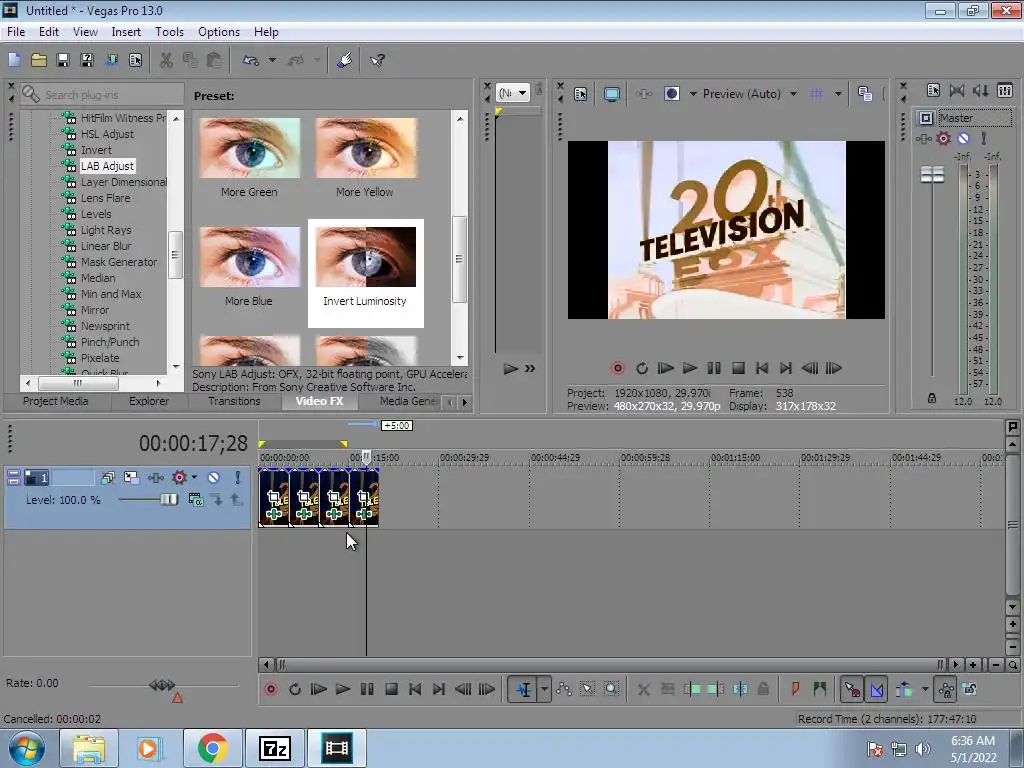Open the Tools menu
This screenshot has width=1024, height=768.
pos(169,32)
